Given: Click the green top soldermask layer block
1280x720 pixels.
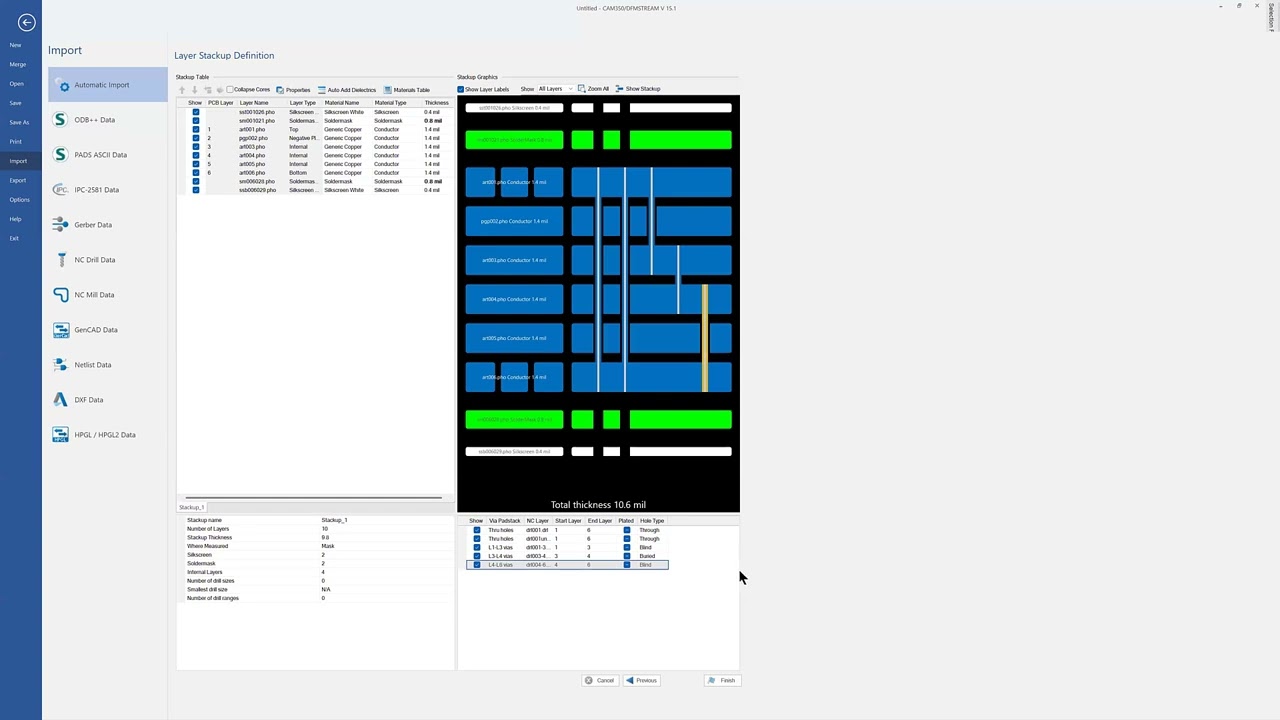Looking at the screenshot, I should click(514, 140).
